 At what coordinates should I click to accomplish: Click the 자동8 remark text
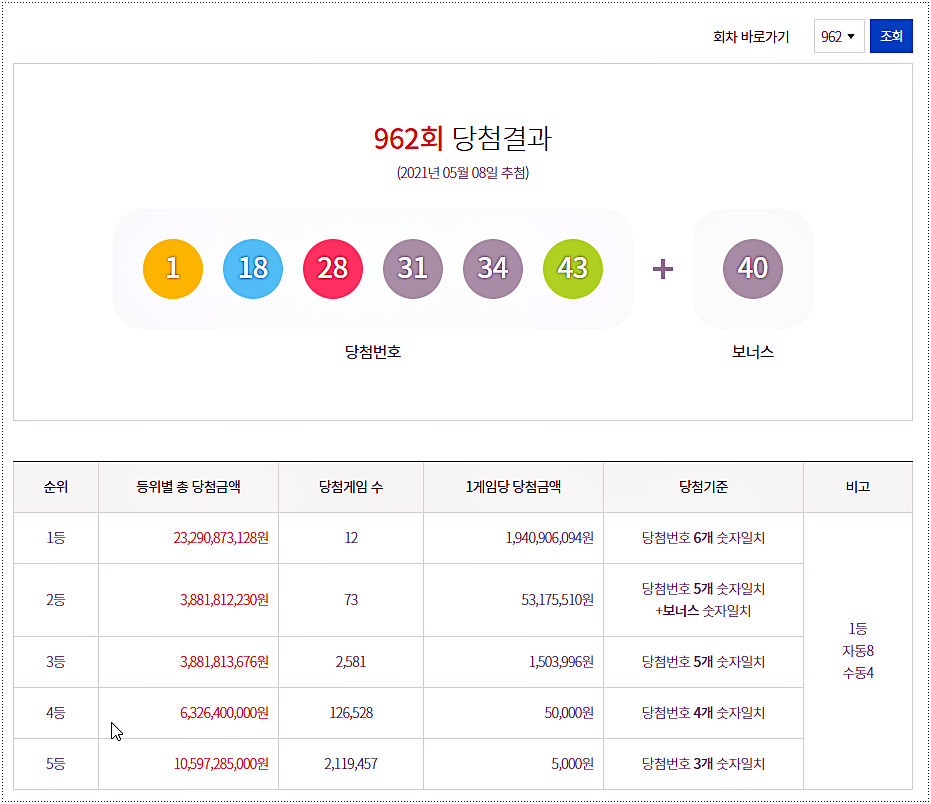(858, 651)
